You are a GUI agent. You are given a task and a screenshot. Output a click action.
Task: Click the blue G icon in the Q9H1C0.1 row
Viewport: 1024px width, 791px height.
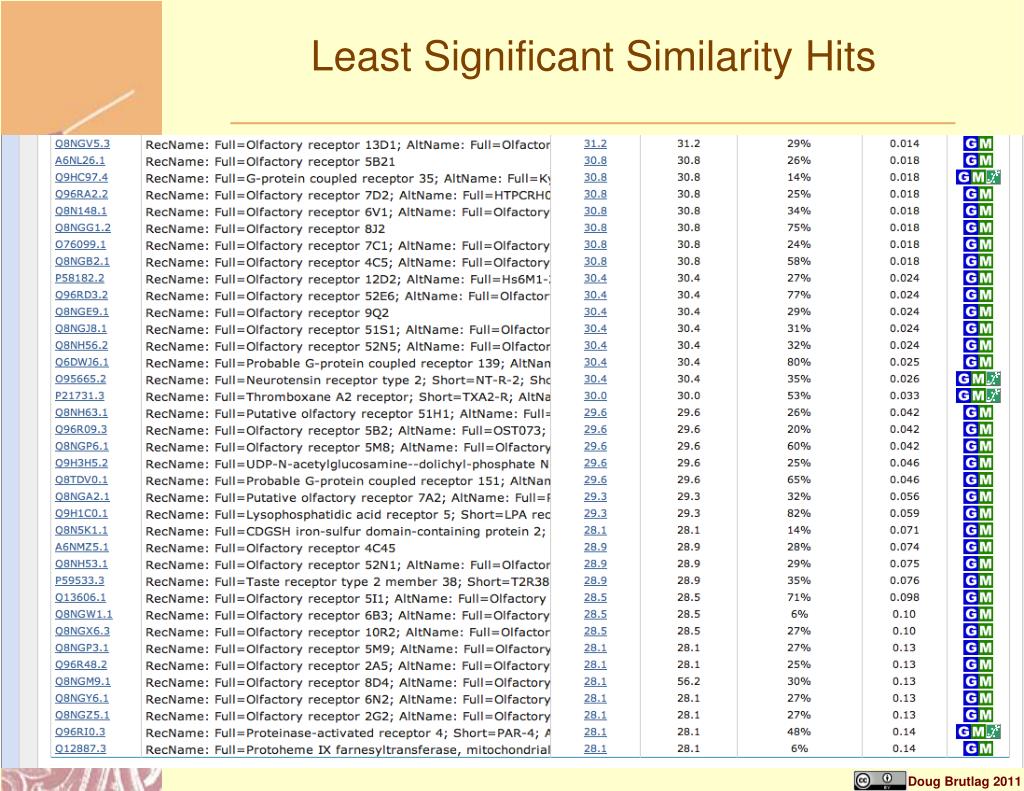tap(970, 514)
